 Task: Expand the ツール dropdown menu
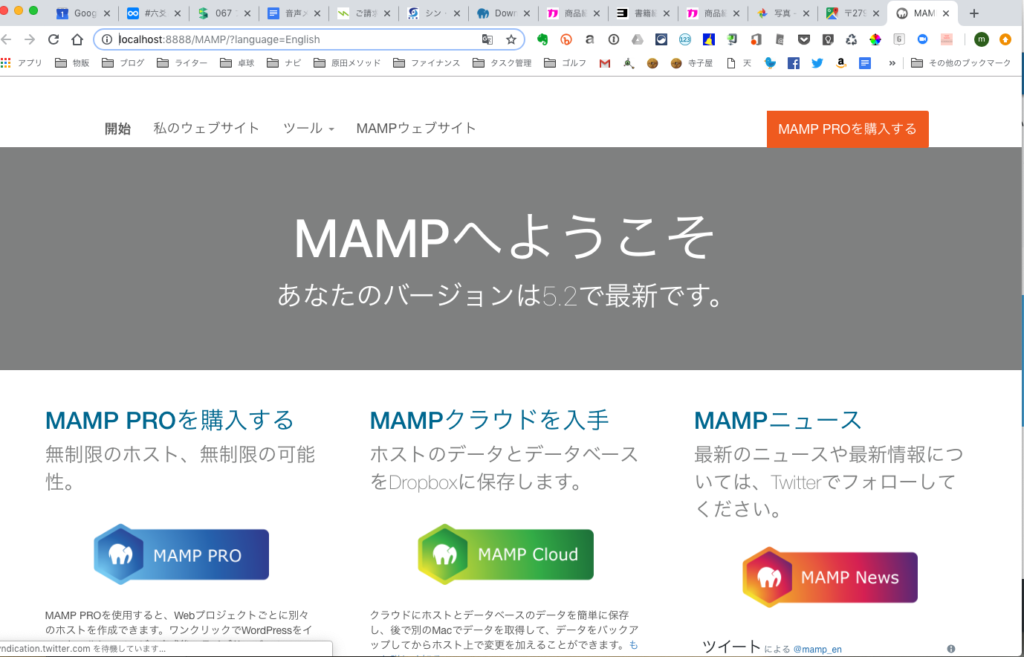[308, 128]
